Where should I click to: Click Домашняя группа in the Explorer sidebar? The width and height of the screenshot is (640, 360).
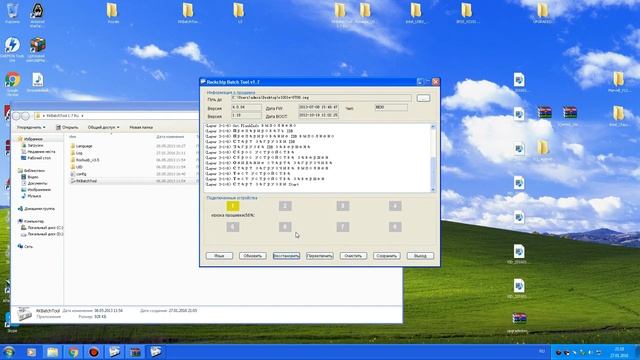(36, 209)
